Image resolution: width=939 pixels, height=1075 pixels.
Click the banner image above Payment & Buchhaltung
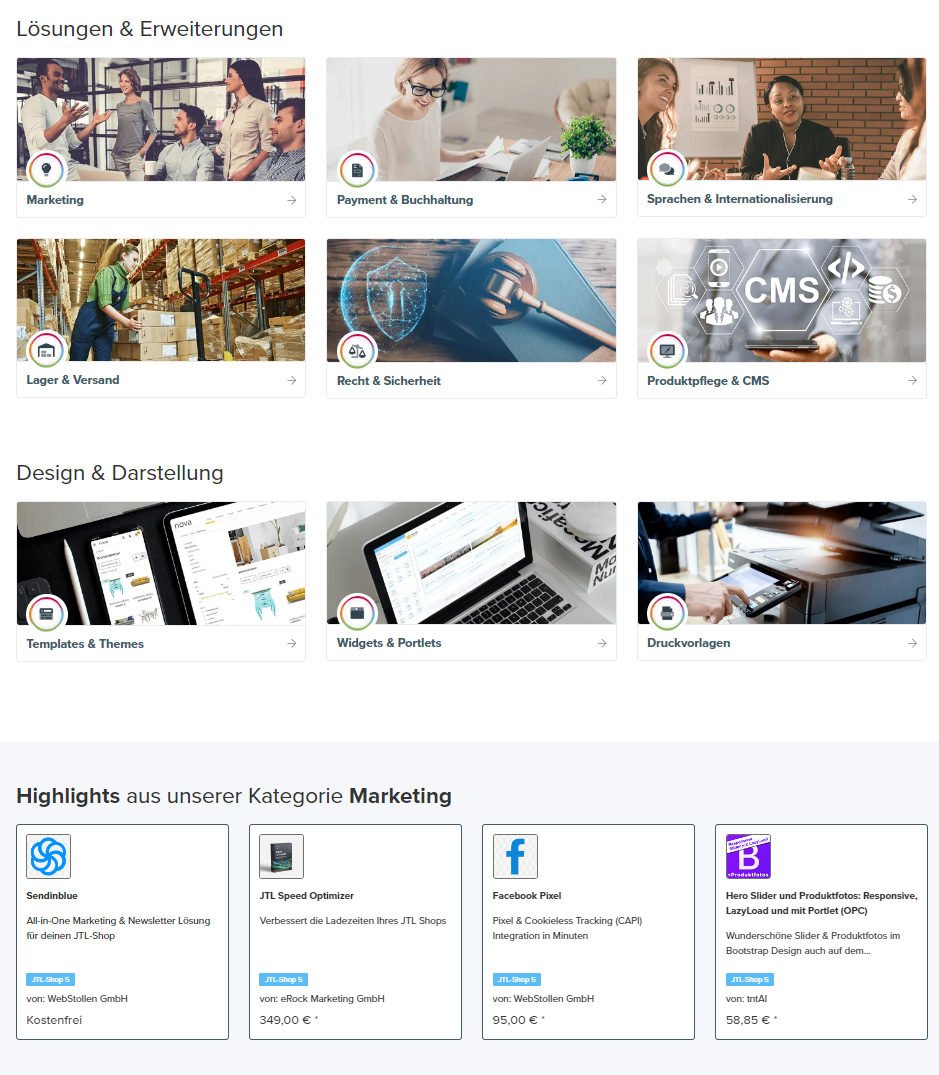pos(471,118)
